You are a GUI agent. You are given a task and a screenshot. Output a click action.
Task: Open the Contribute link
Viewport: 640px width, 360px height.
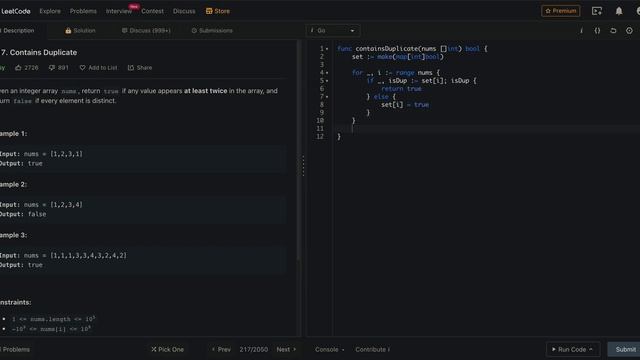pyautogui.click(x=372, y=349)
